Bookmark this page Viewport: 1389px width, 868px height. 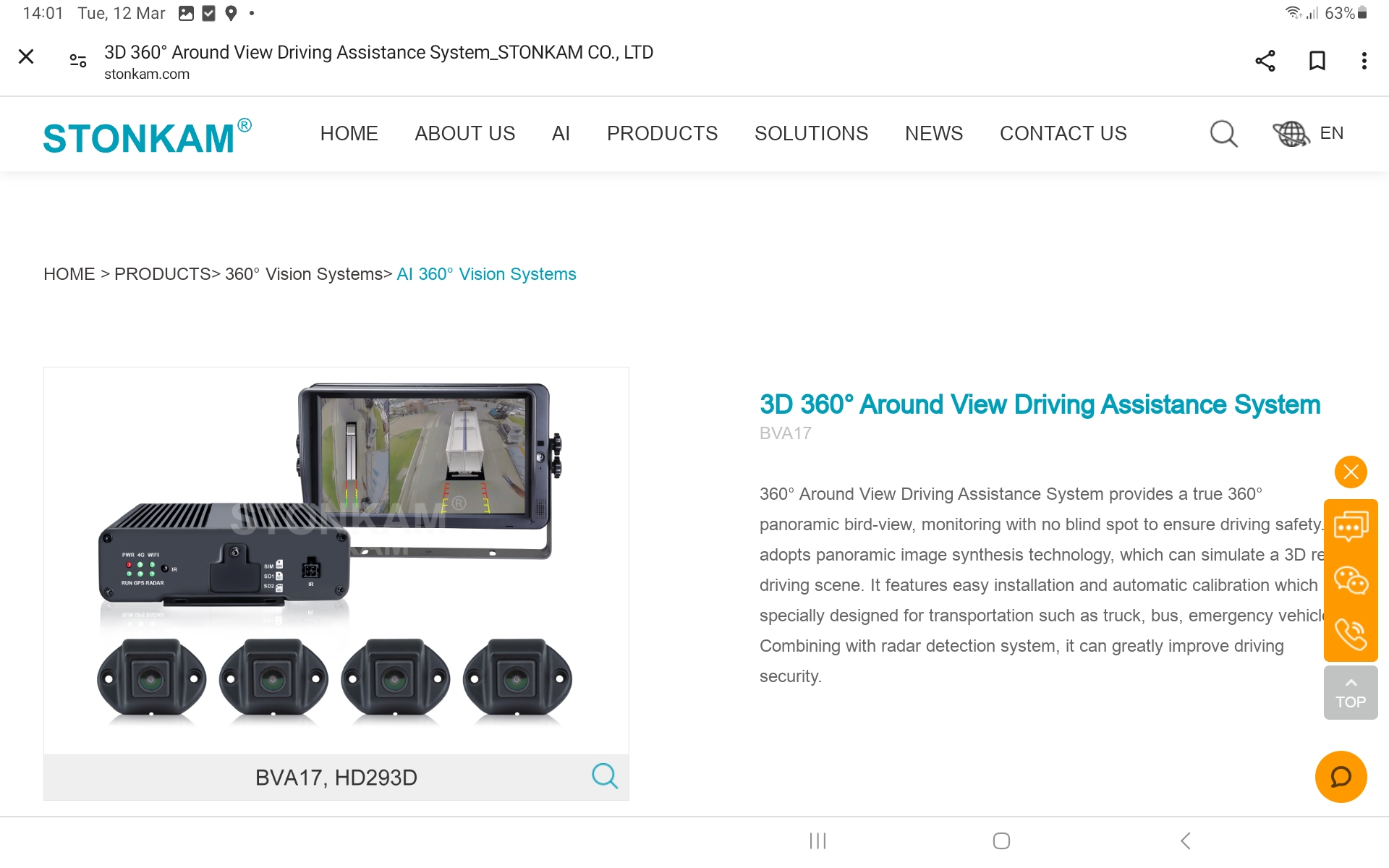[1317, 61]
